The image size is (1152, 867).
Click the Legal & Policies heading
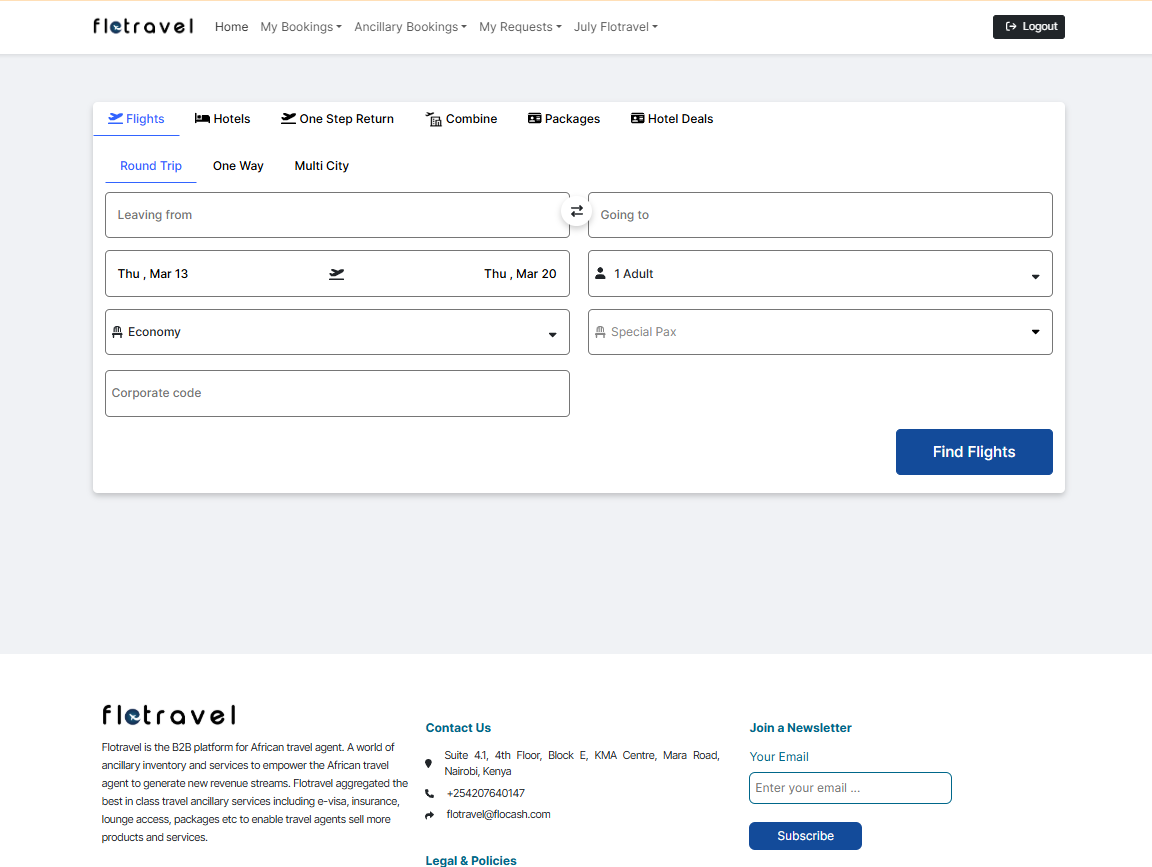pos(471,860)
